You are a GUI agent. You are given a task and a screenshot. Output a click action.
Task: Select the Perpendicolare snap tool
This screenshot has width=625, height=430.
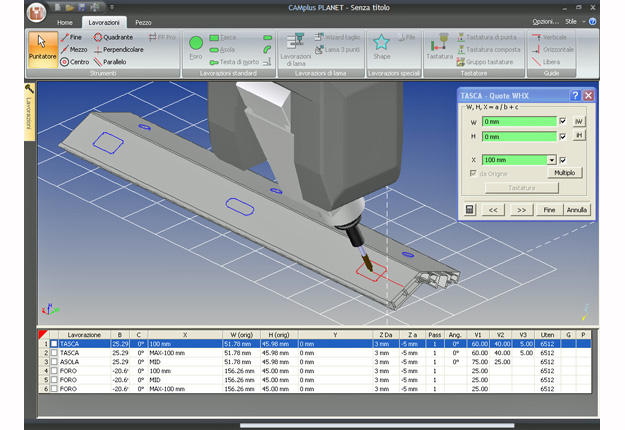118,49
